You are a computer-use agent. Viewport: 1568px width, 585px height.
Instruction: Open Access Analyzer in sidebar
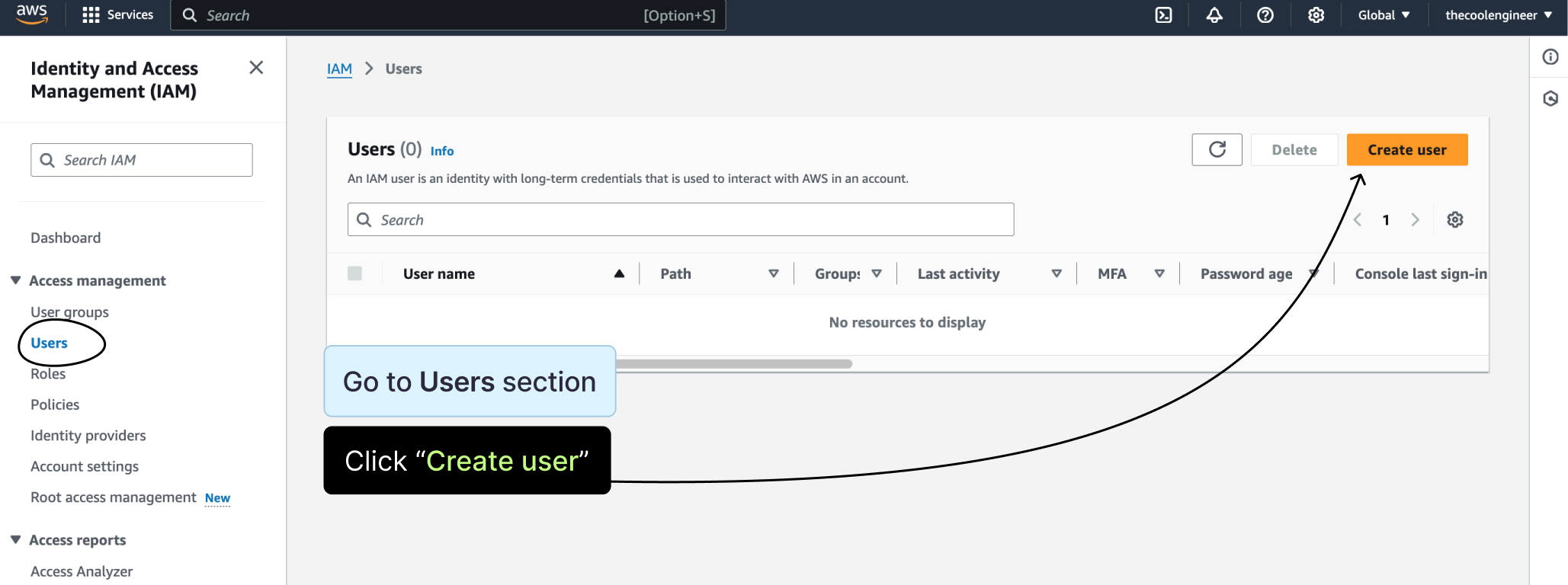[x=82, y=571]
